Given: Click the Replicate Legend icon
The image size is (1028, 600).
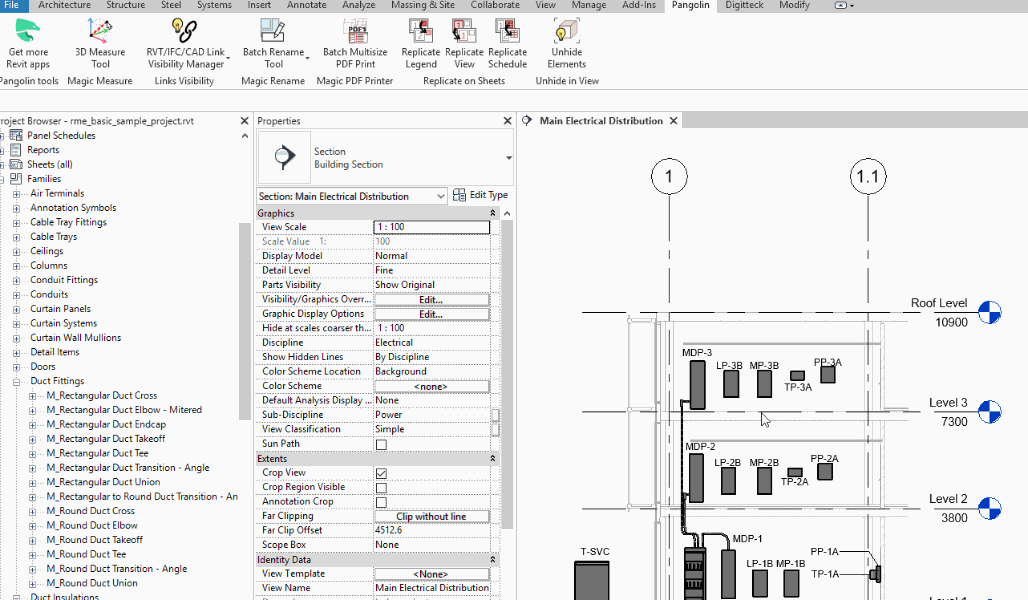Looking at the screenshot, I should [421, 31].
